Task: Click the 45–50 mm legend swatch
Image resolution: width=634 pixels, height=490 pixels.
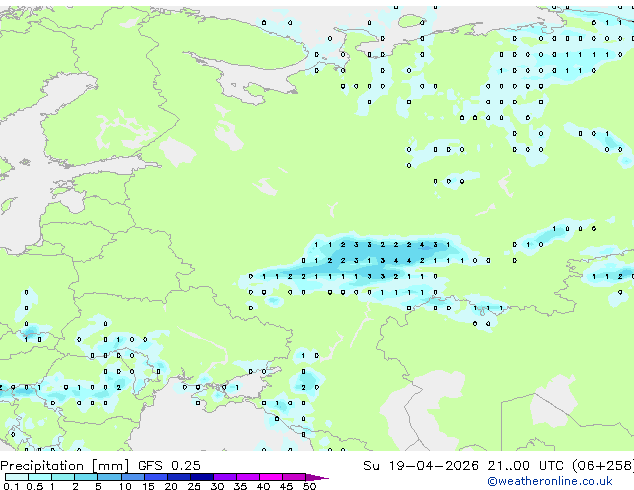Action: point(294,477)
